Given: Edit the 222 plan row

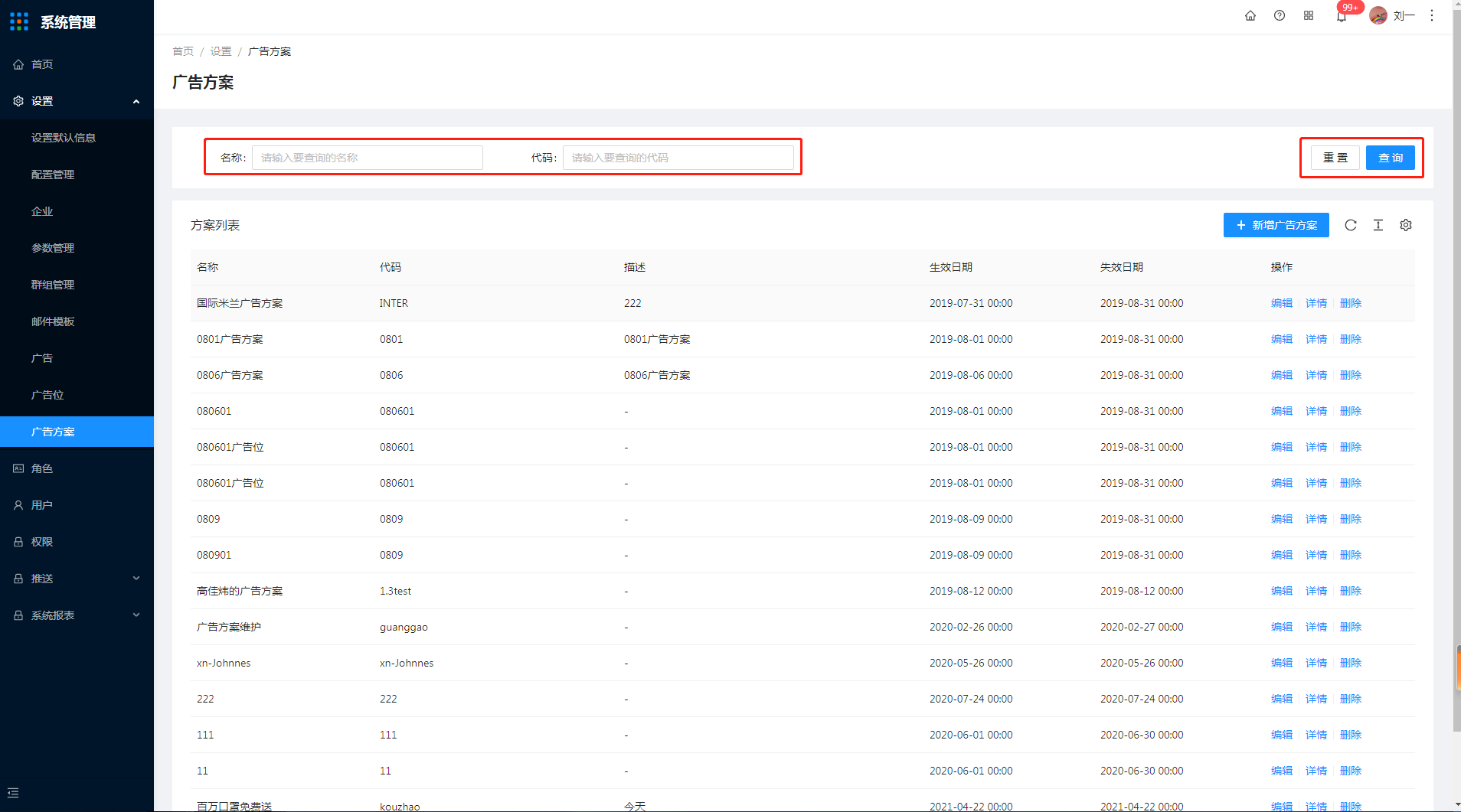Looking at the screenshot, I should click(1282, 699).
